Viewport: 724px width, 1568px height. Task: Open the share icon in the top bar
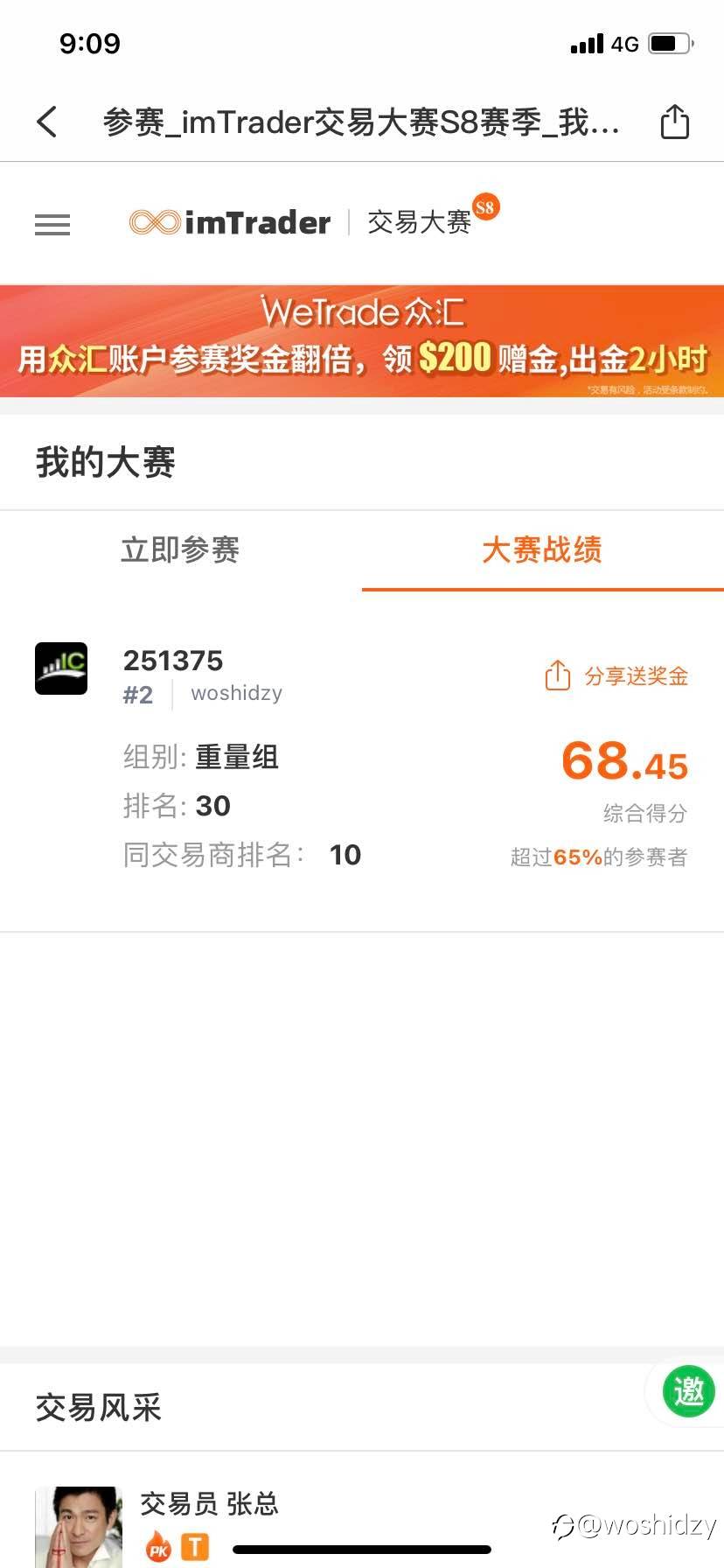coord(674,122)
